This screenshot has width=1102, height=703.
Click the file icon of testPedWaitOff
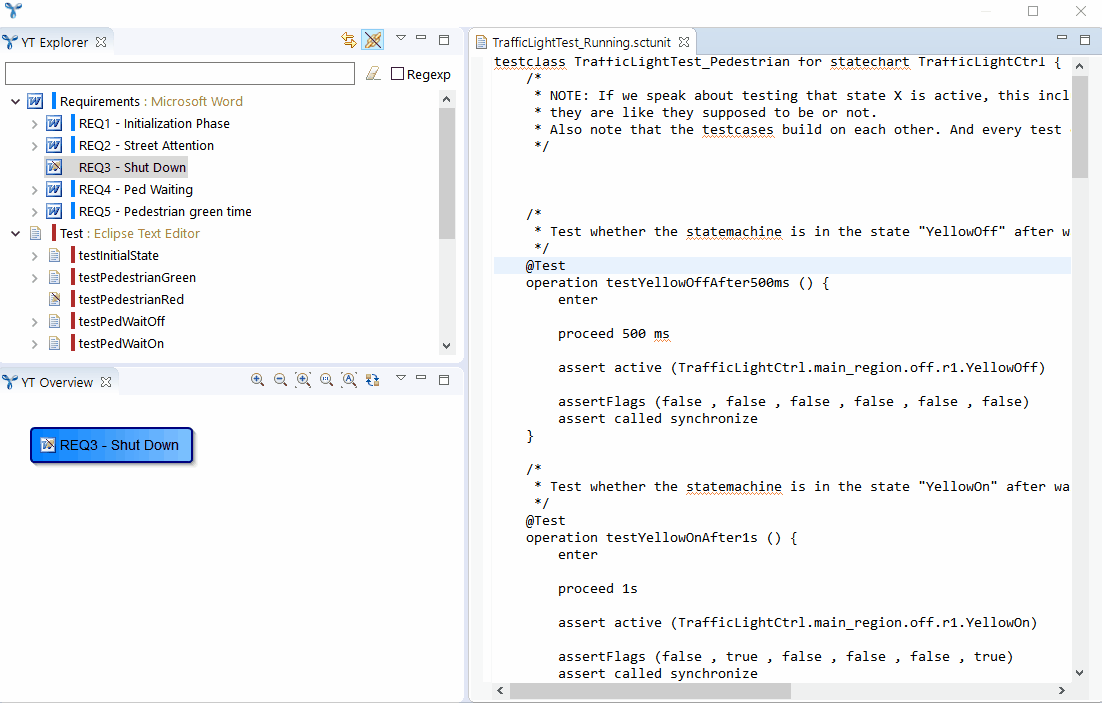click(x=54, y=321)
